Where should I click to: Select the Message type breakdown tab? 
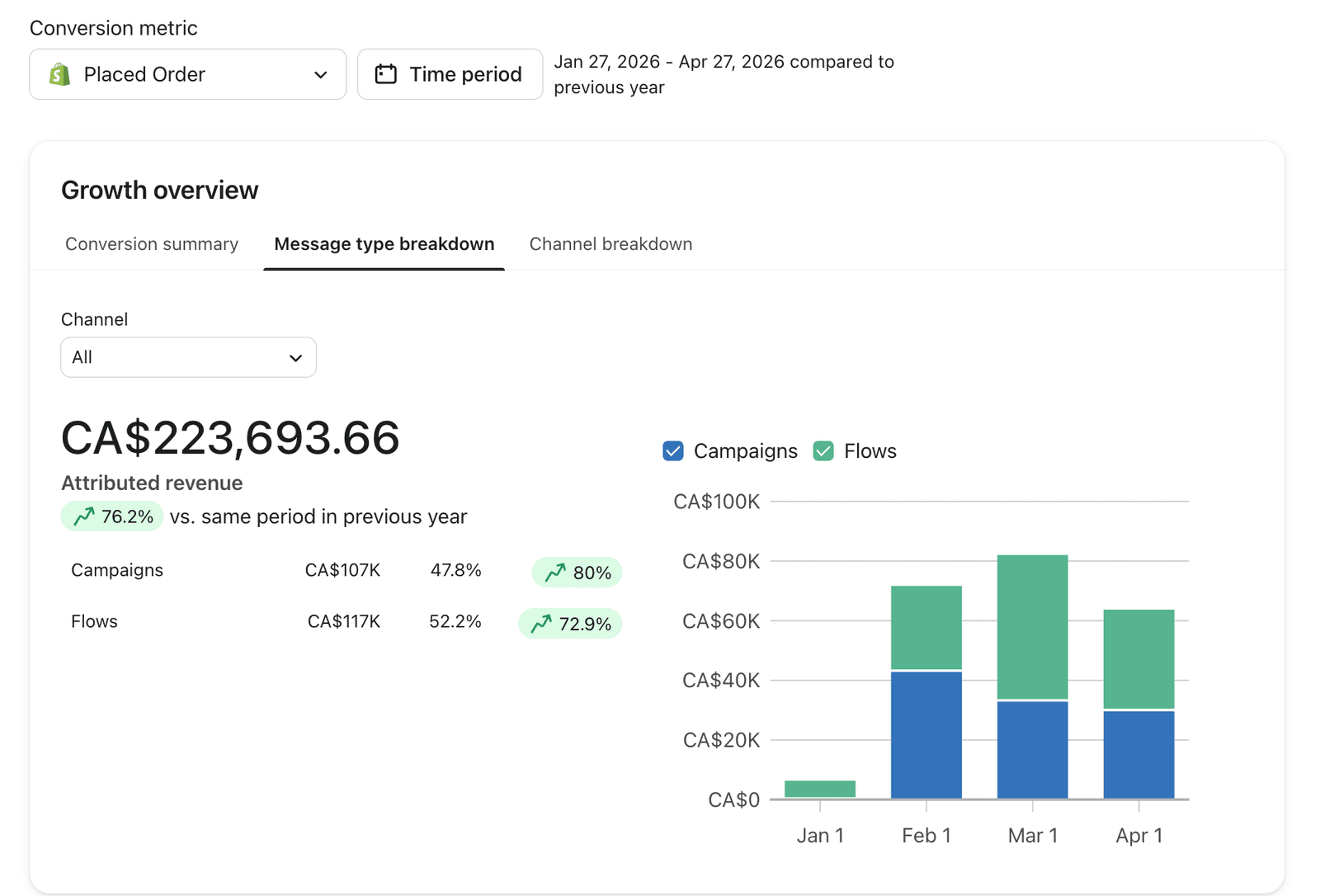pos(384,244)
